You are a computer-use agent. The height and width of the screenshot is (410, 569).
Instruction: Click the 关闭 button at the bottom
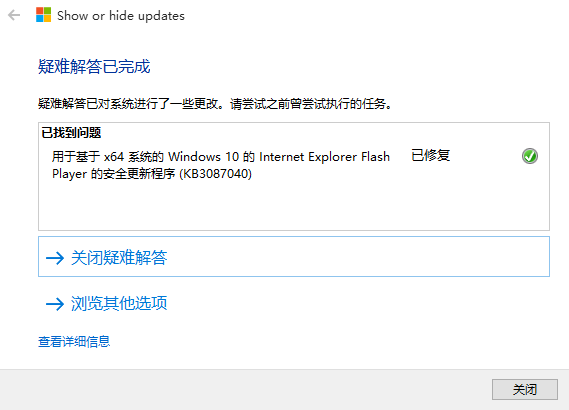click(525, 389)
